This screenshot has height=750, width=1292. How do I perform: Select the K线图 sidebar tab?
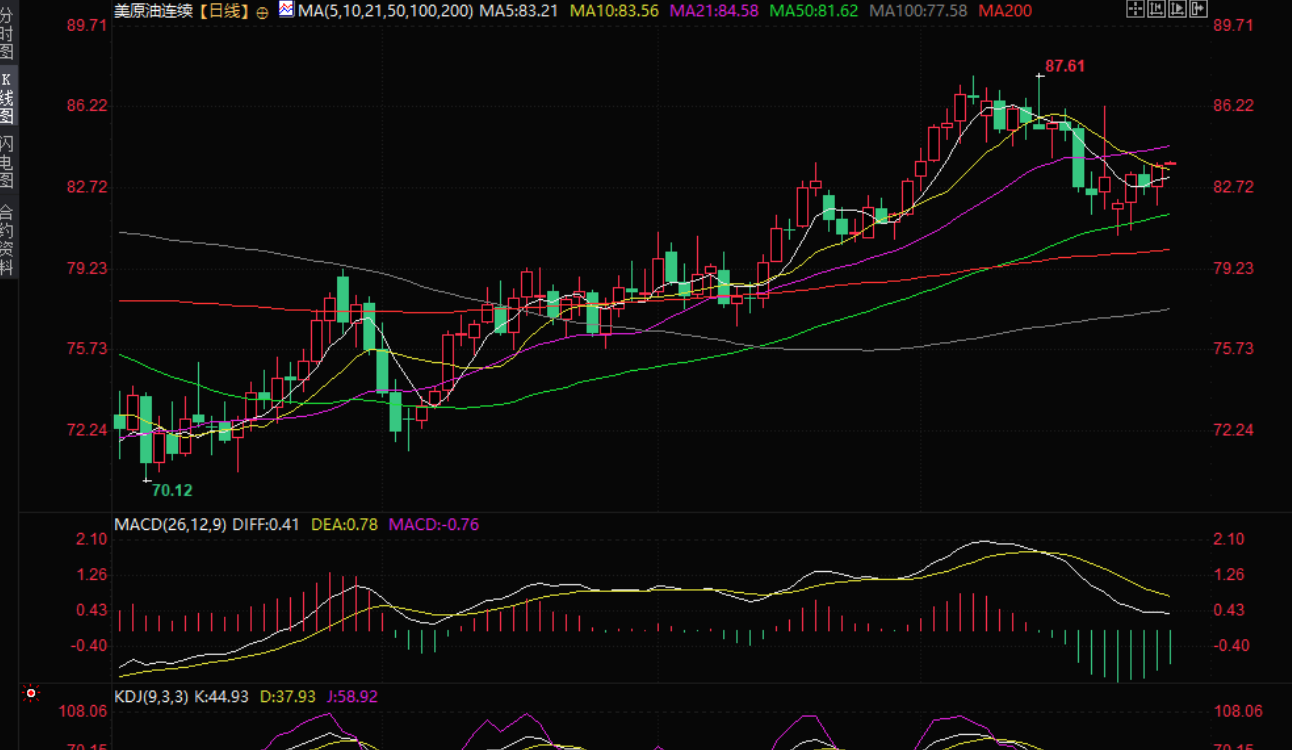(x=8, y=98)
